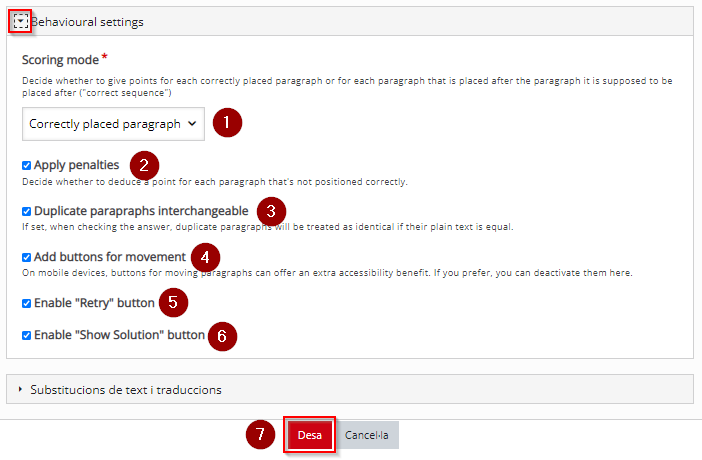Collapse the Behavioural settings section
This screenshot has width=702, height=460.
point(20,21)
